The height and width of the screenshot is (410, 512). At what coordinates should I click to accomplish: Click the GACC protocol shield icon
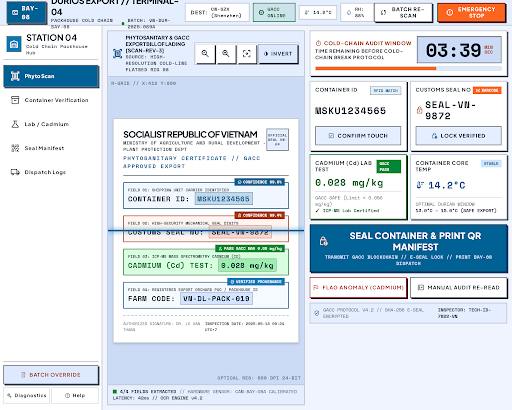click(x=317, y=313)
